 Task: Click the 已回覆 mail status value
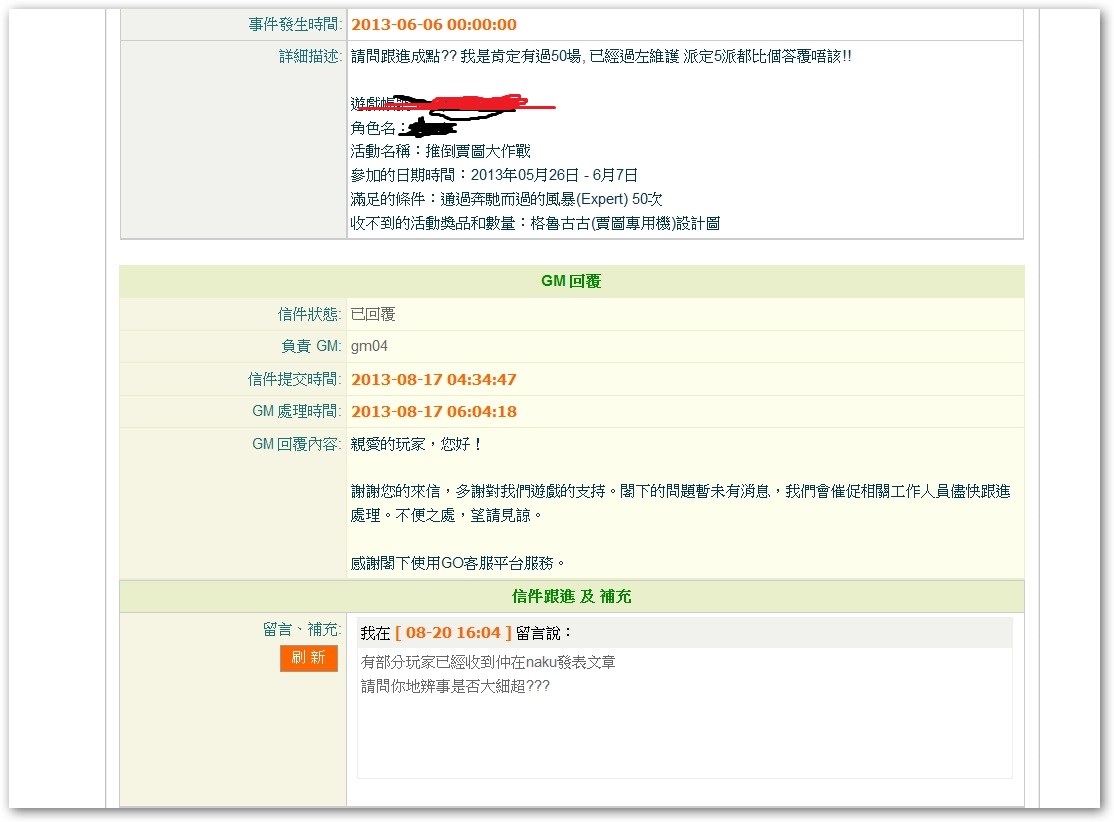tap(373, 314)
